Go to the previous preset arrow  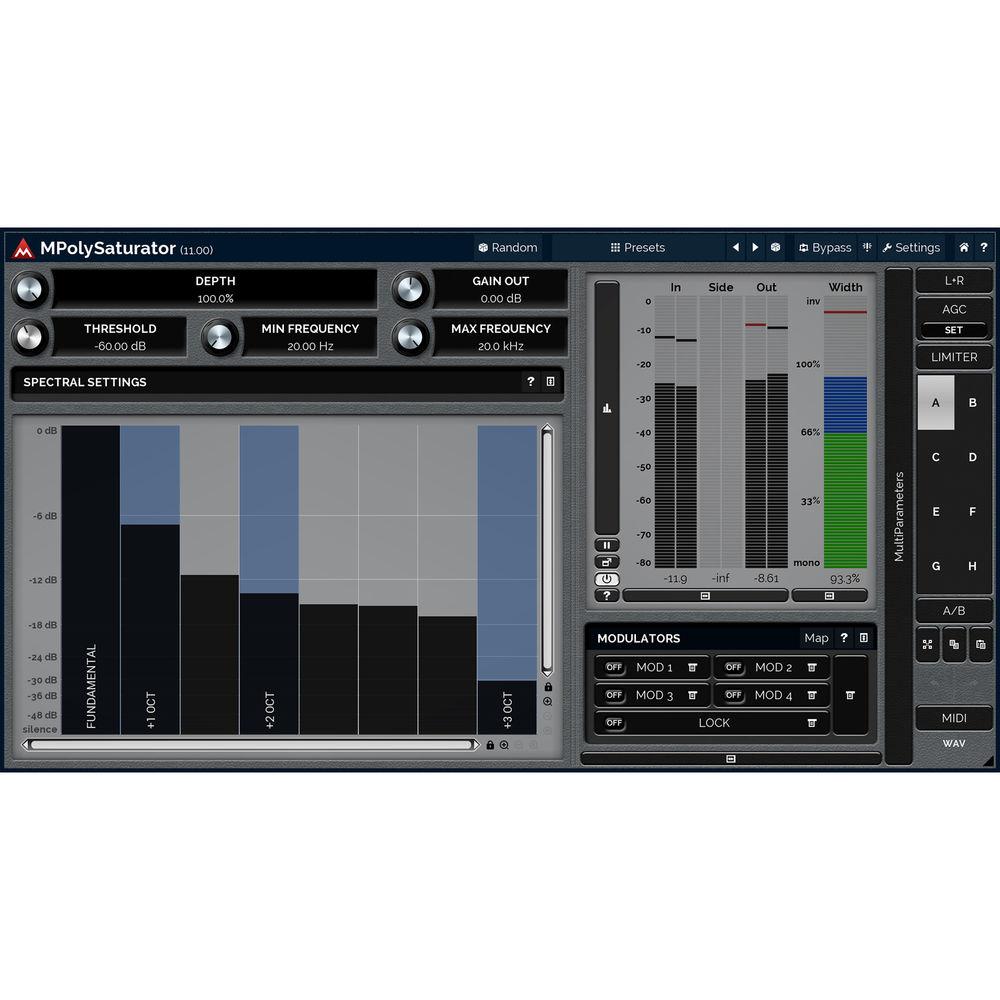[x=736, y=248]
